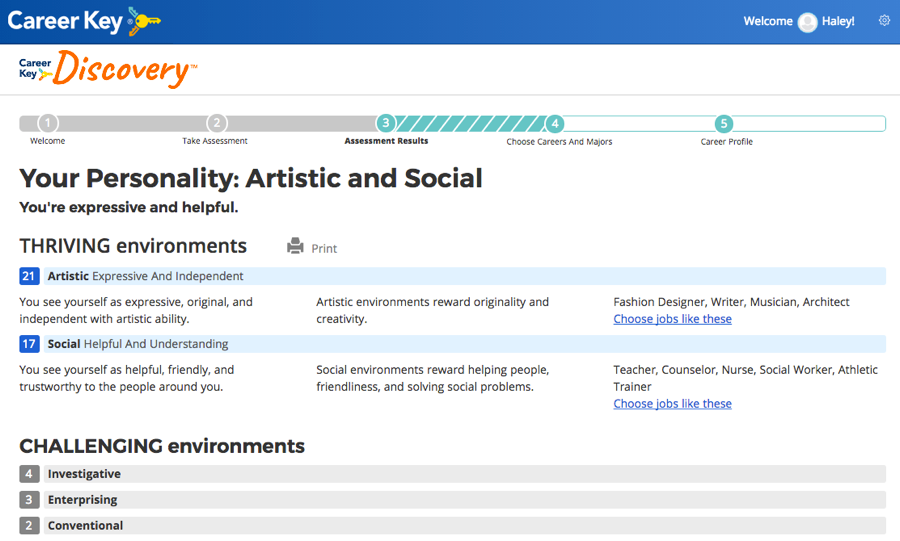Collapse the Artistic Expressive And Independent bar
900x541 pixels.
pos(452,276)
